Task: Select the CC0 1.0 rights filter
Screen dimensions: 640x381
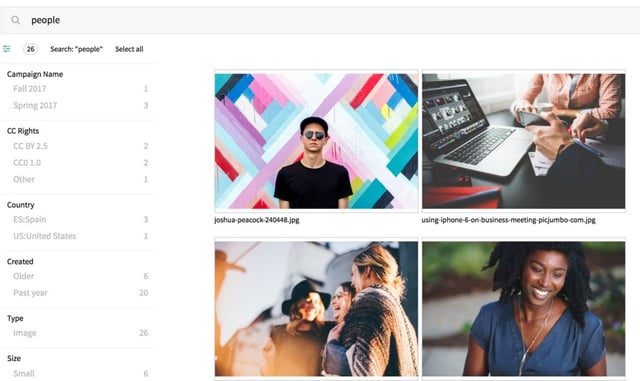Action: (78, 163)
